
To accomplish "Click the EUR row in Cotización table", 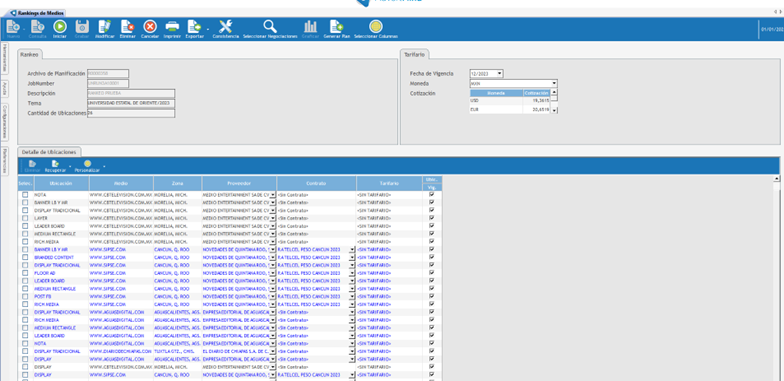I will [x=510, y=109].
